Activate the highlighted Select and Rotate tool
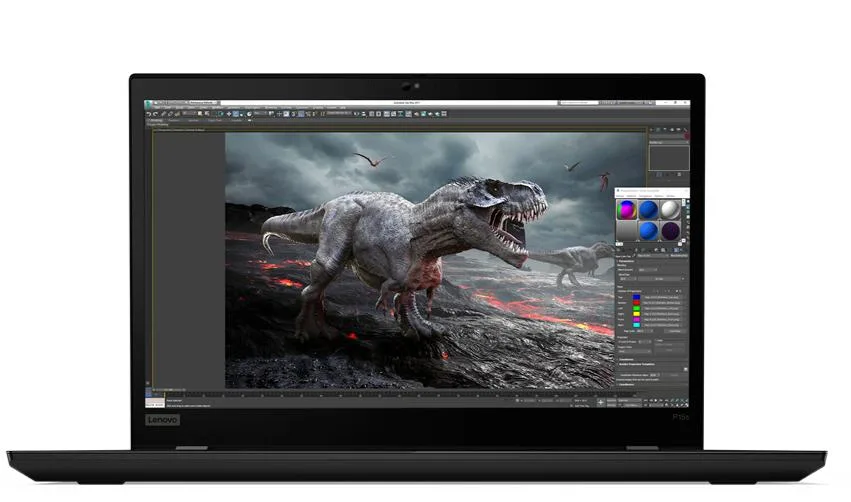Viewport: 851px width, 502px height. pos(236,114)
